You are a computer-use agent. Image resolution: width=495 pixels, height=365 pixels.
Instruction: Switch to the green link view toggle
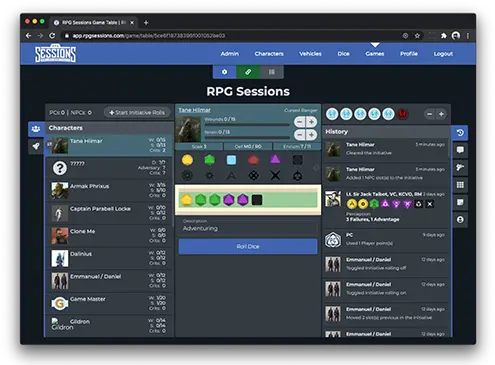[248, 72]
